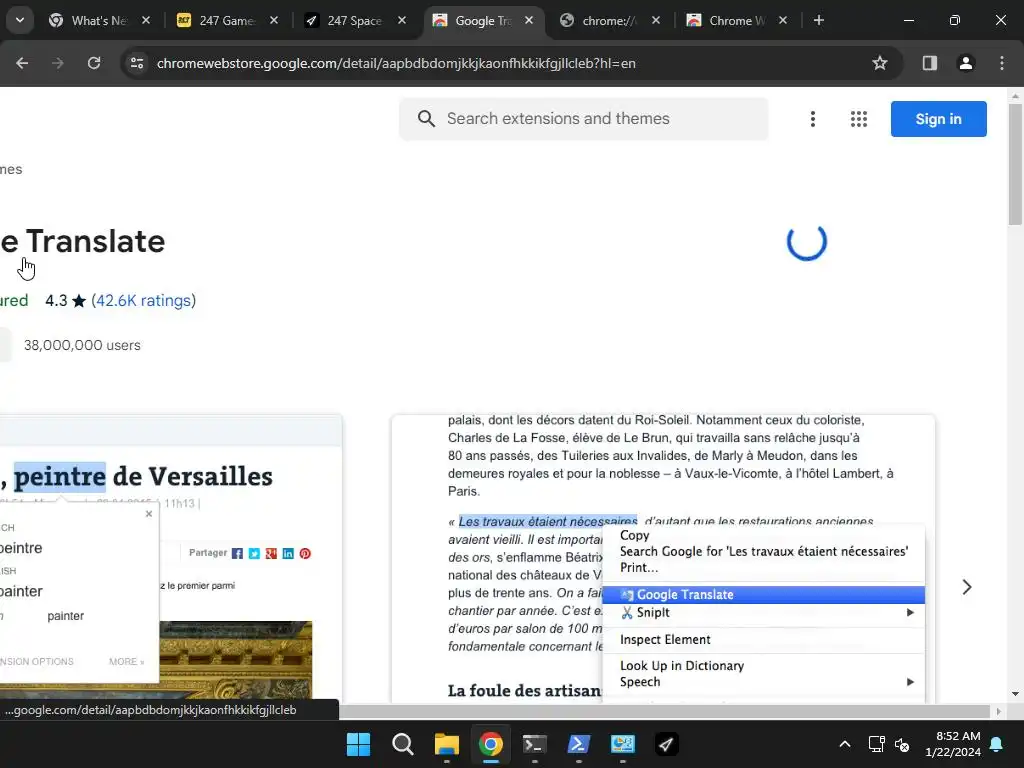Click the address bar URL
1024x768 pixels.
(x=396, y=63)
